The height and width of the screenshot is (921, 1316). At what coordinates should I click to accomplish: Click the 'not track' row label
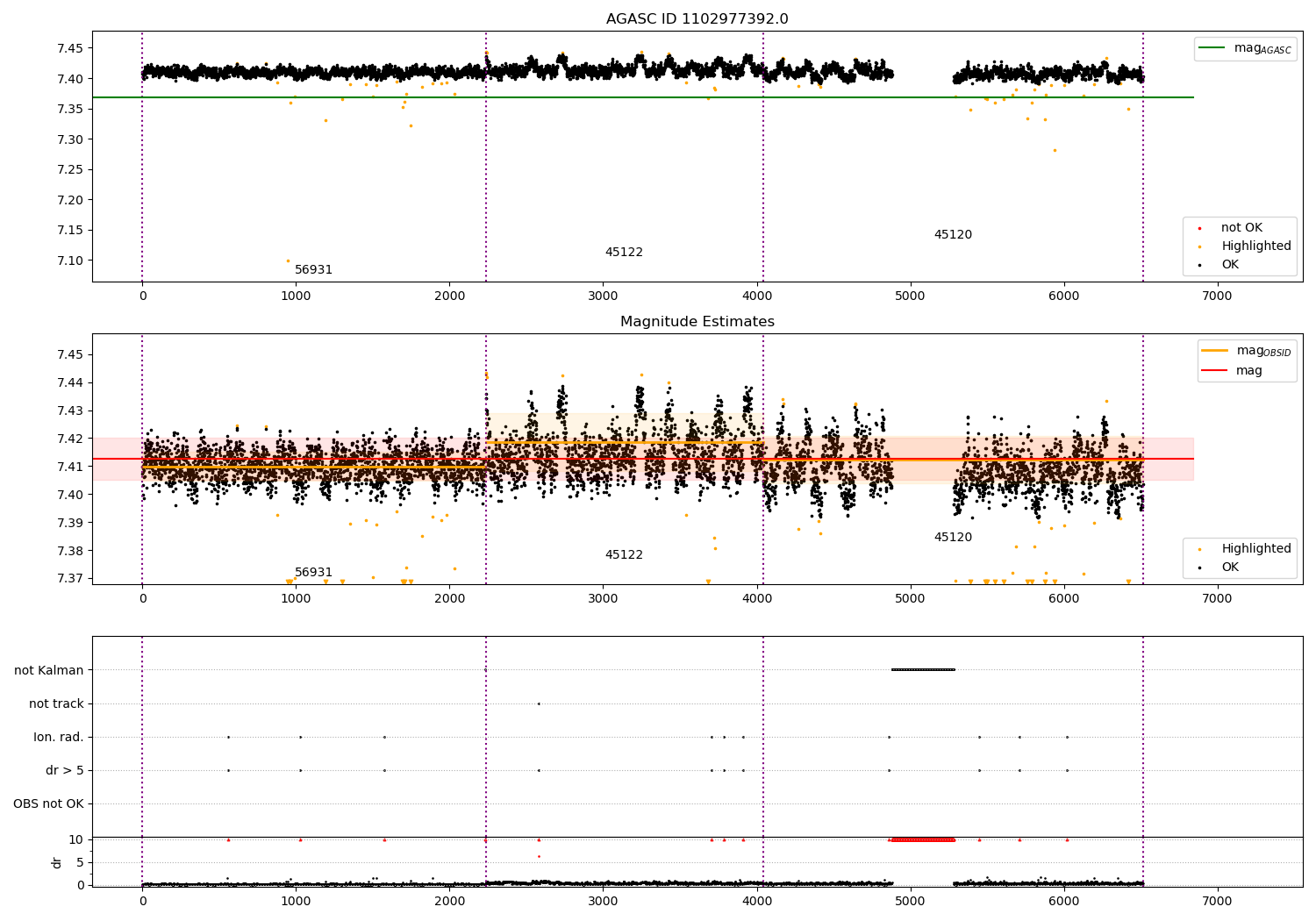(x=56, y=704)
